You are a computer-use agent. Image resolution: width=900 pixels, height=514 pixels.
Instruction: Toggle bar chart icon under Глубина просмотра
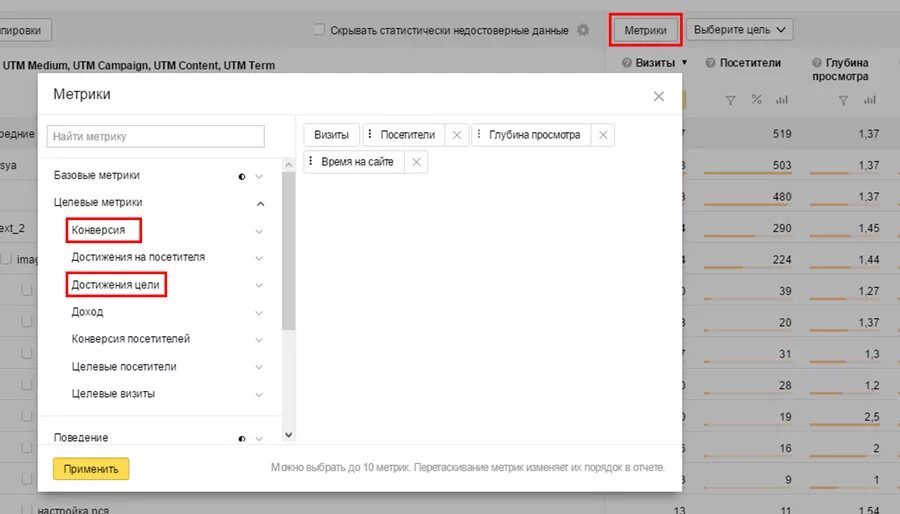click(870, 100)
